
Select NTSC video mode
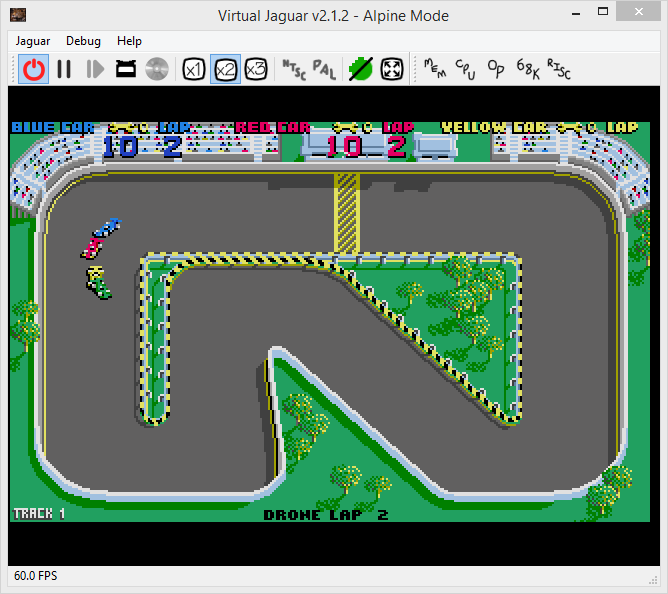294,69
